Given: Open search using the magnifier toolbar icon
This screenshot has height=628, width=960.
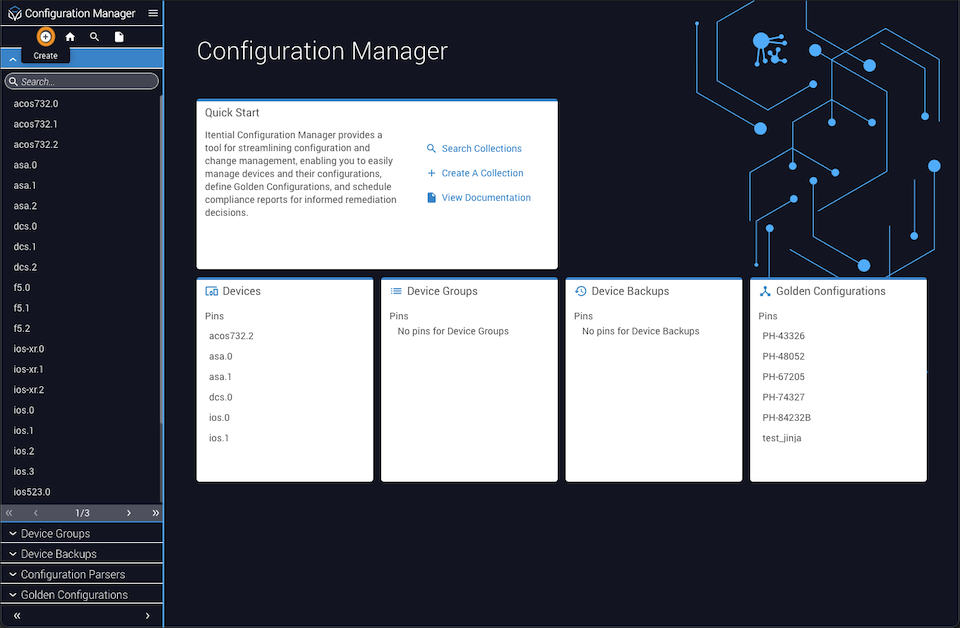Looking at the screenshot, I should pyautogui.click(x=94, y=37).
